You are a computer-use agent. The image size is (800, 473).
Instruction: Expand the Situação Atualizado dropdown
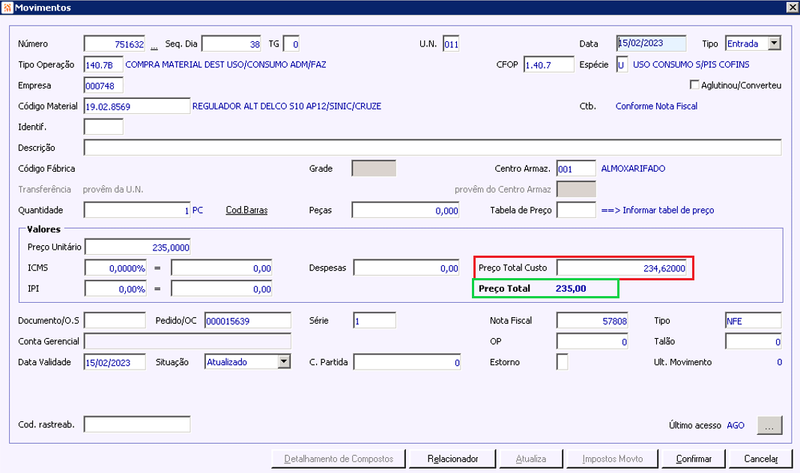[284, 362]
